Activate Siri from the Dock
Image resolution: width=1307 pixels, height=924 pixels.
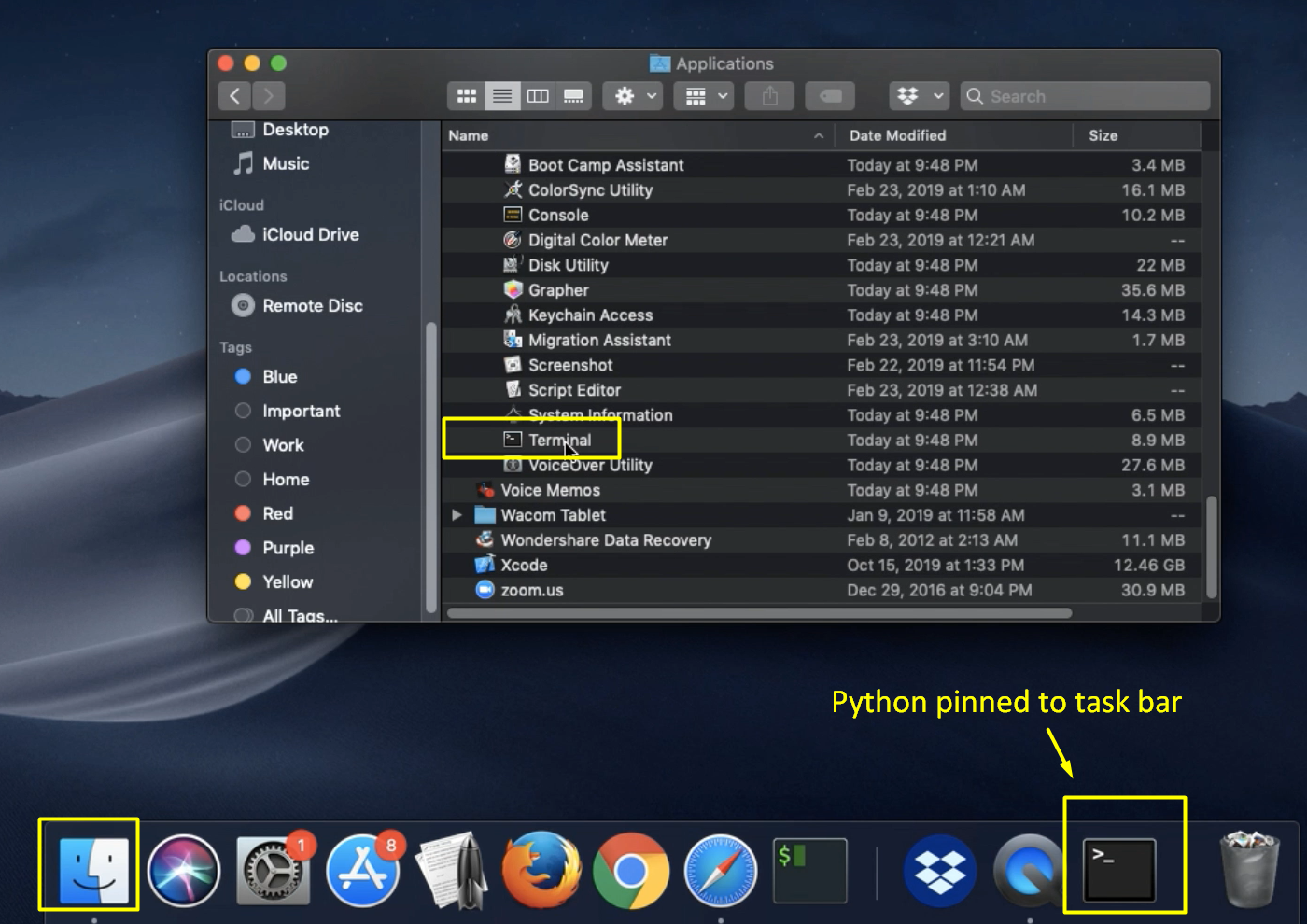(184, 870)
